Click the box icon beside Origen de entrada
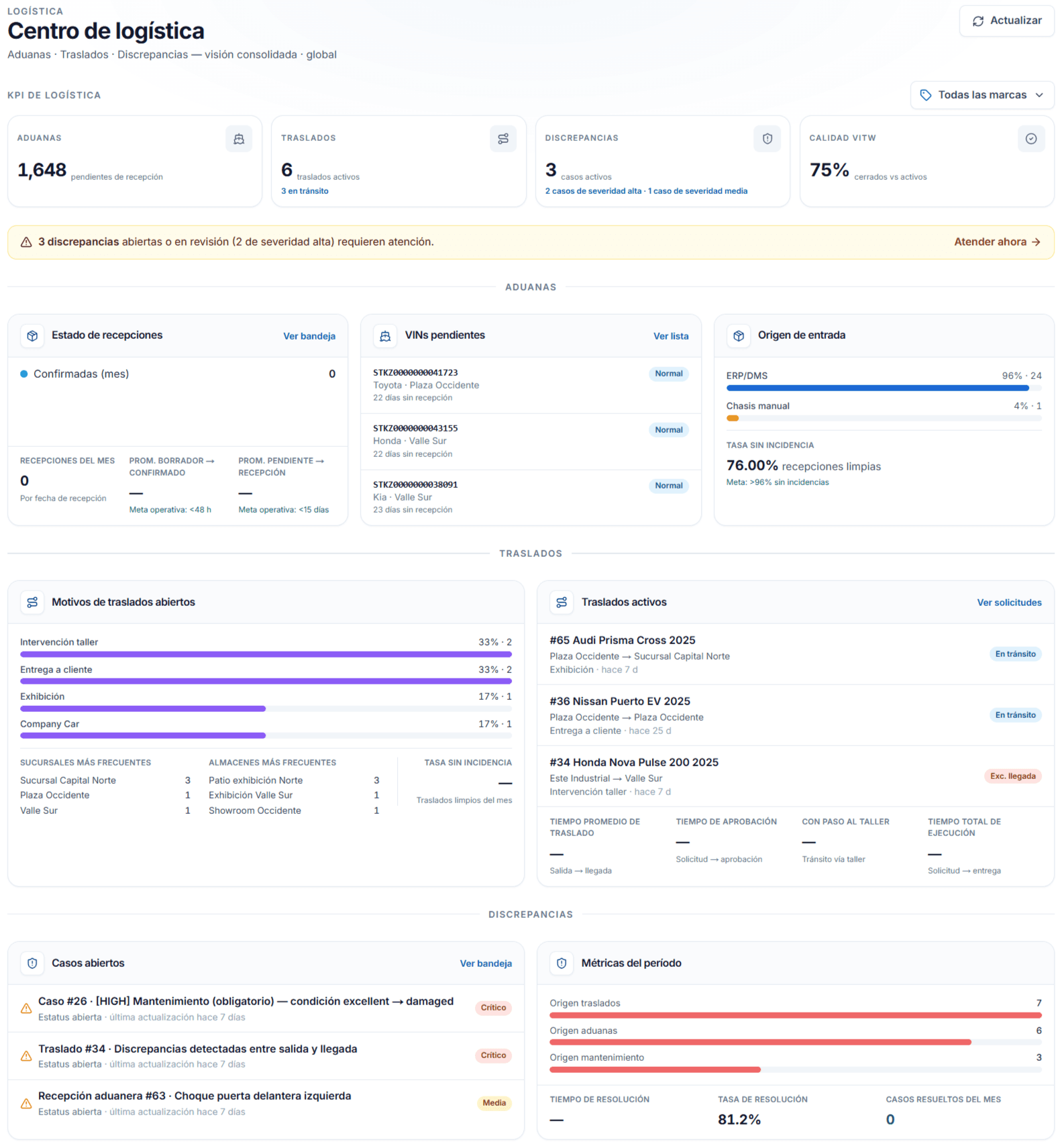This screenshot has width=1064, height=1146. point(739,335)
